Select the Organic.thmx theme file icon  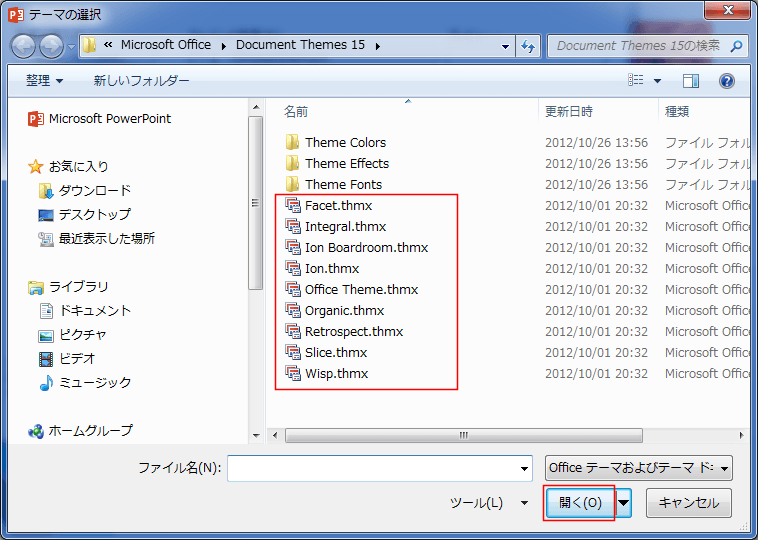pos(293,310)
